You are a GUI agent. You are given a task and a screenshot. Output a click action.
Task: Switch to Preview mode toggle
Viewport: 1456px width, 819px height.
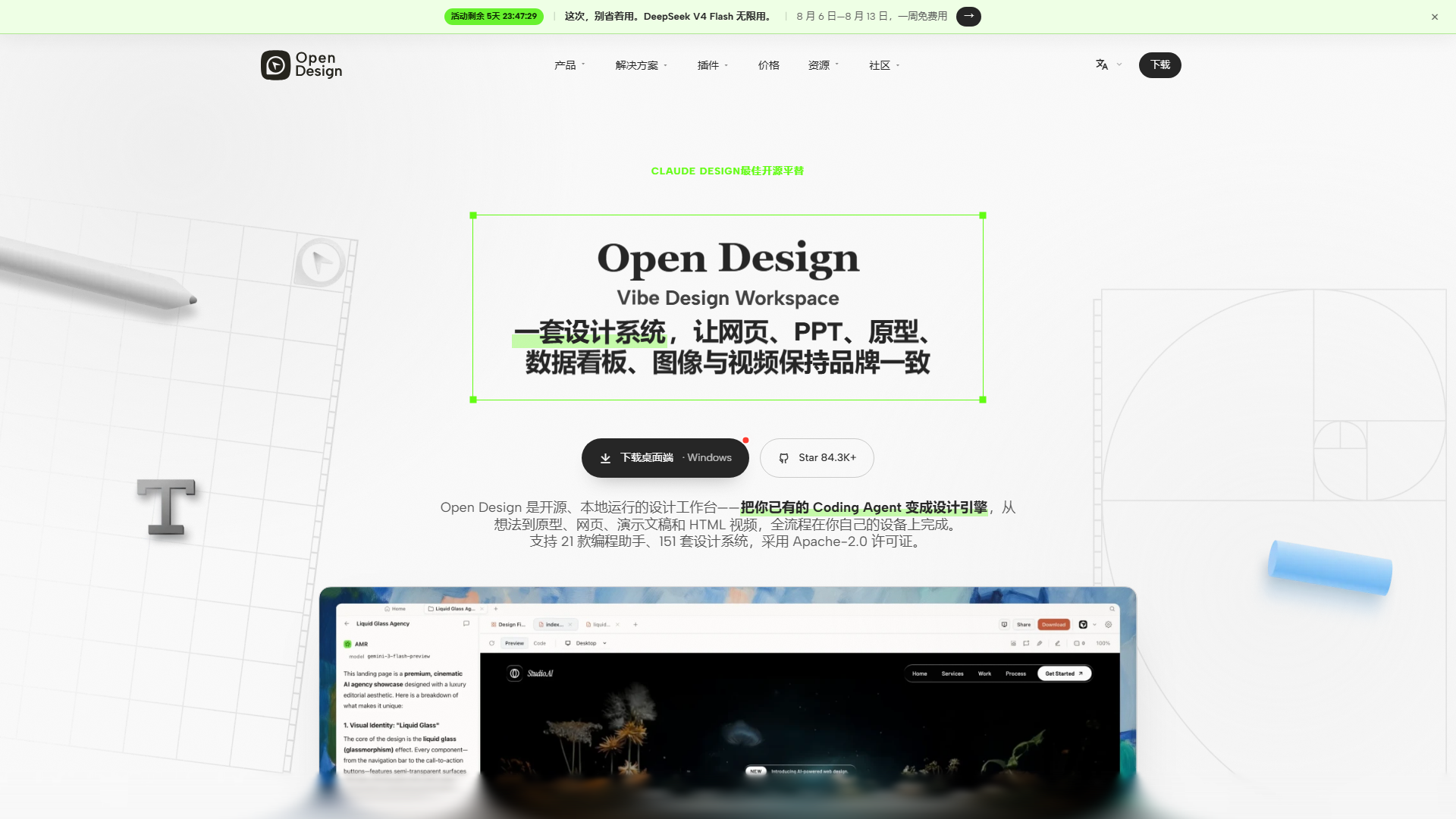(x=514, y=643)
